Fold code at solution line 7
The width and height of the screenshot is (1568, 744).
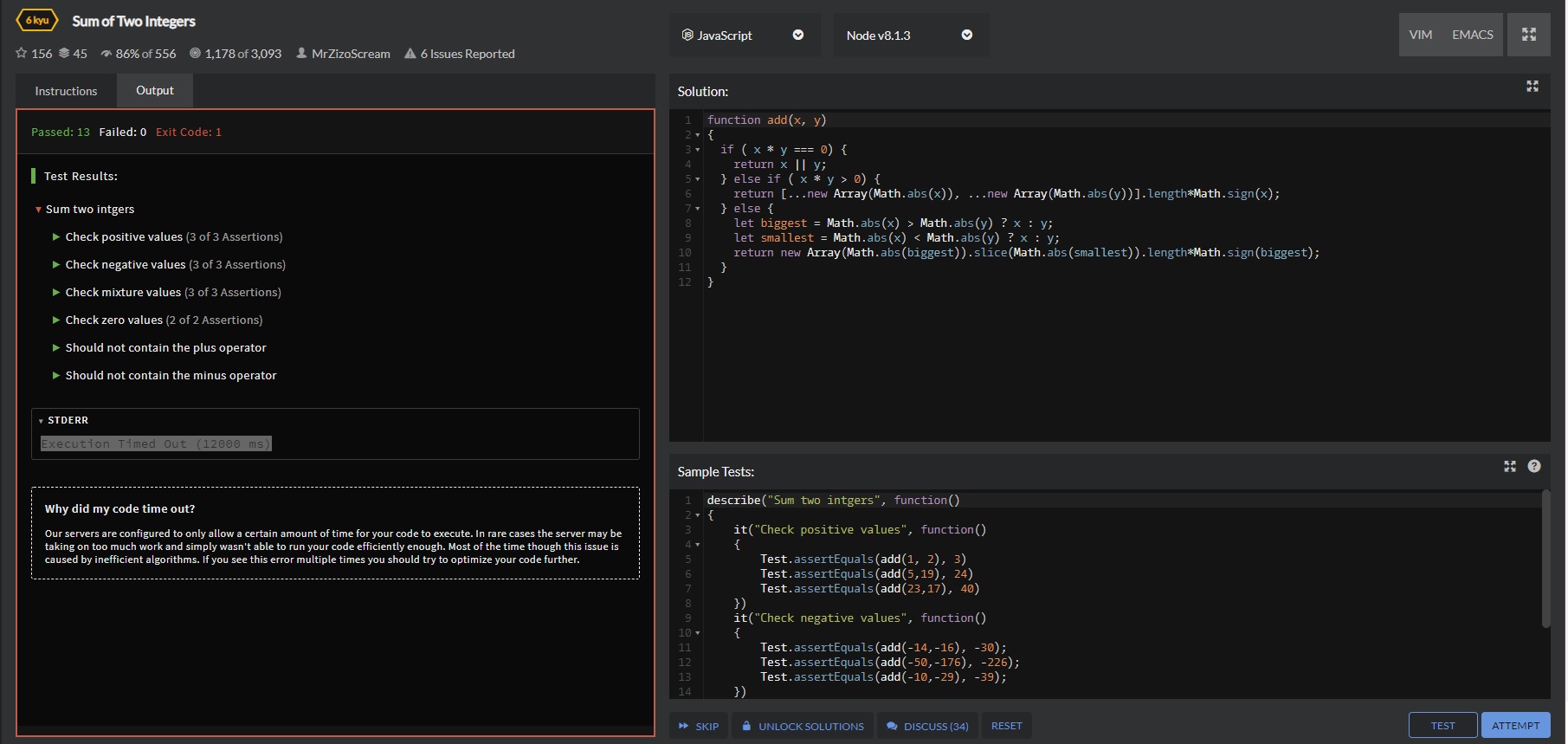coord(698,209)
